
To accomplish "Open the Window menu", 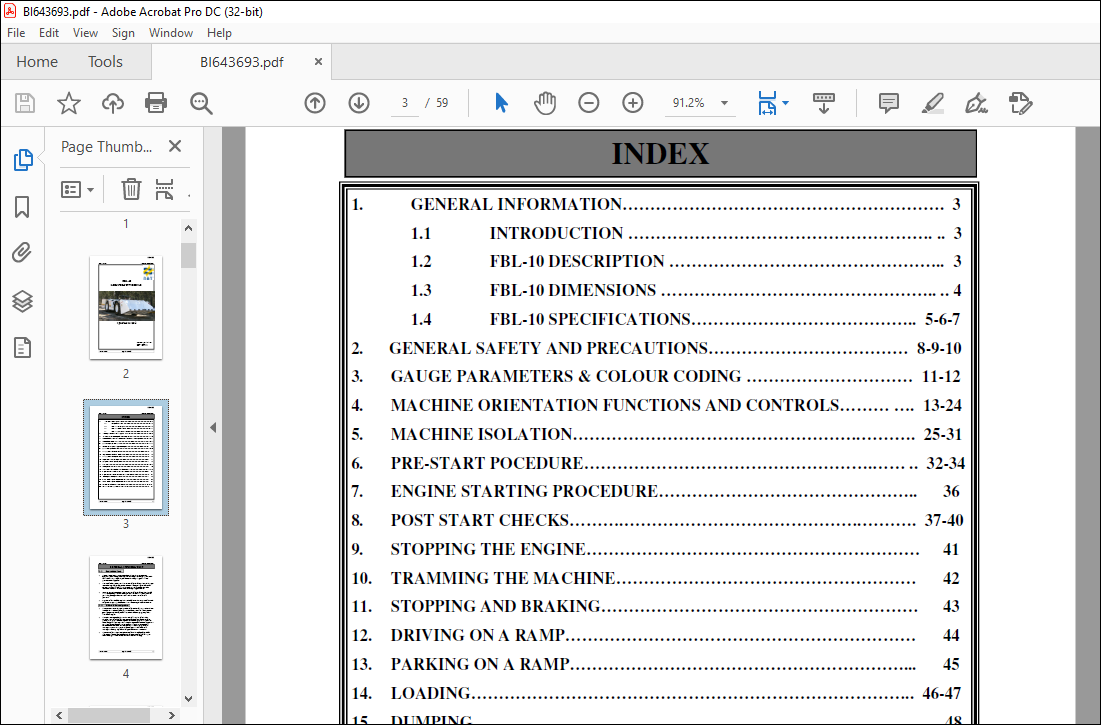I will click(171, 33).
